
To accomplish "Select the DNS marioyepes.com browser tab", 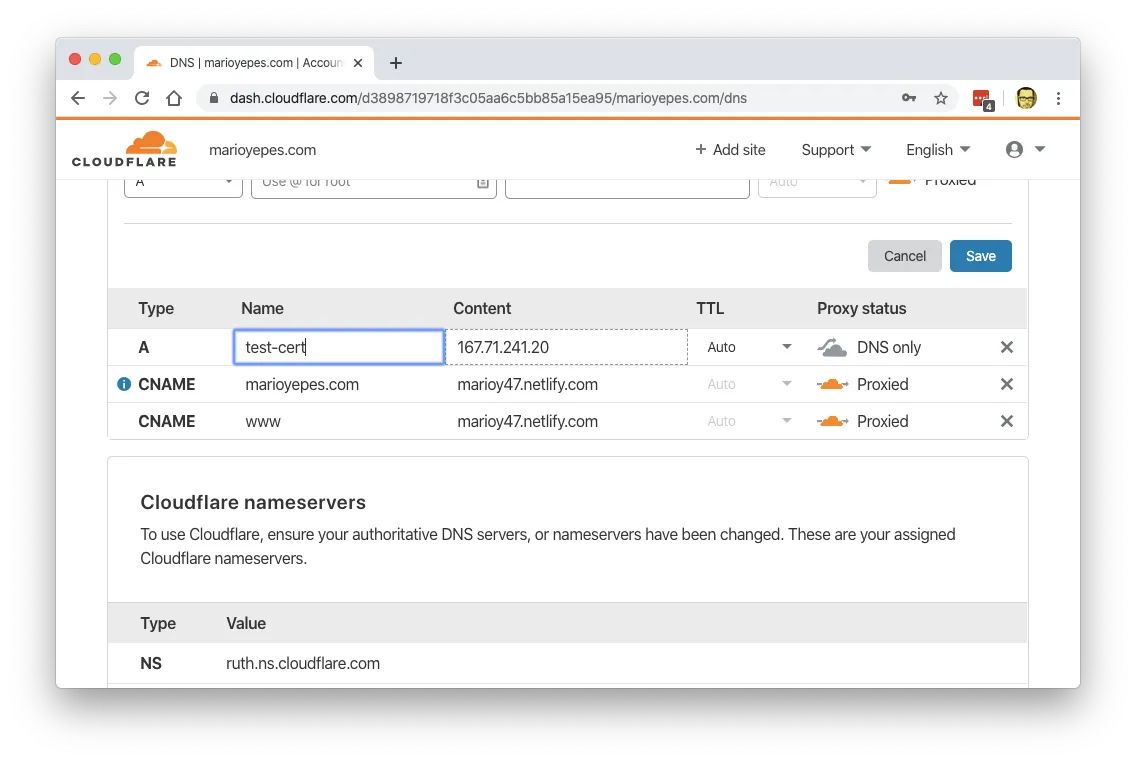I will click(254, 63).
